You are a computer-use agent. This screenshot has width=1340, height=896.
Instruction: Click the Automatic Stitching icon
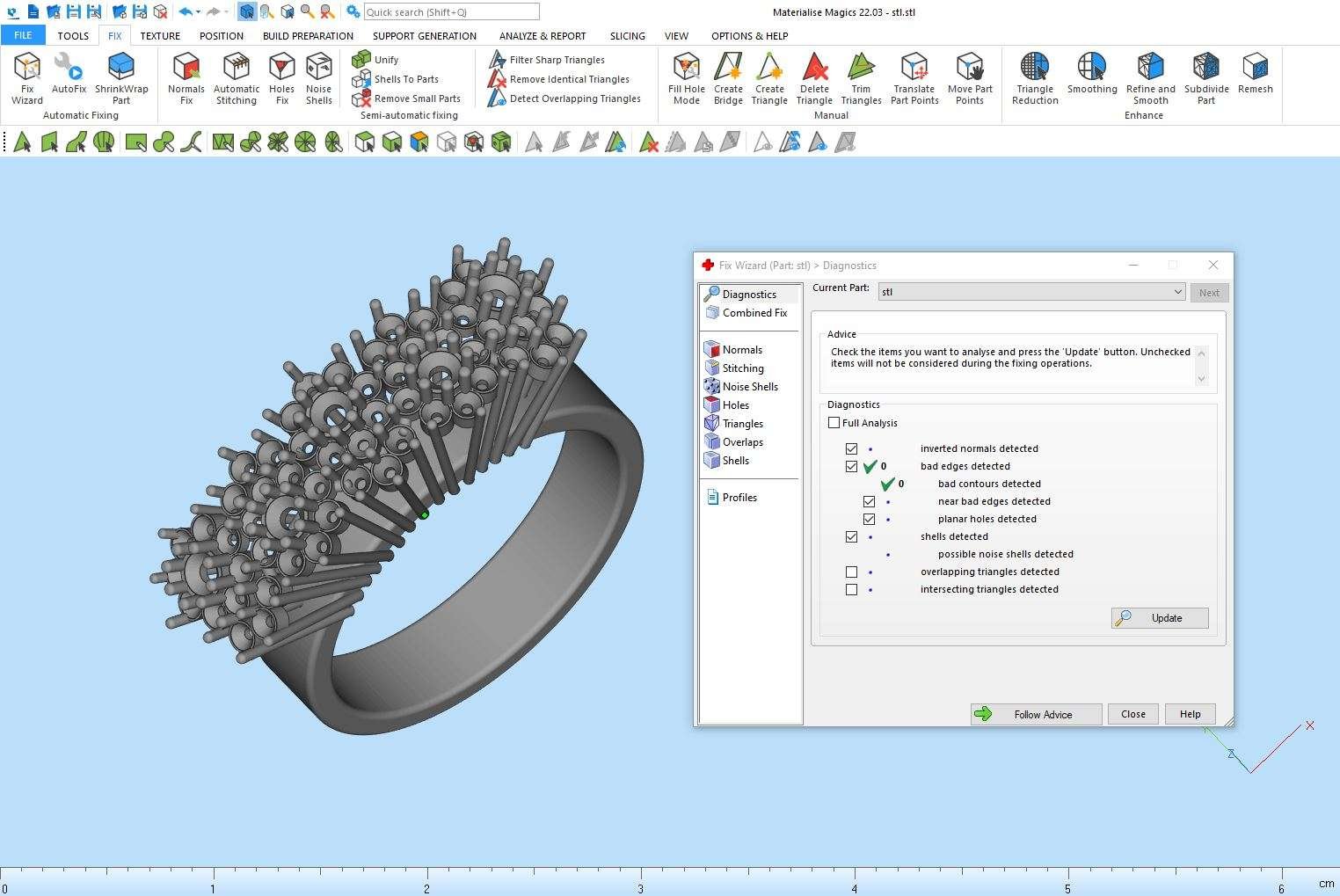237,77
